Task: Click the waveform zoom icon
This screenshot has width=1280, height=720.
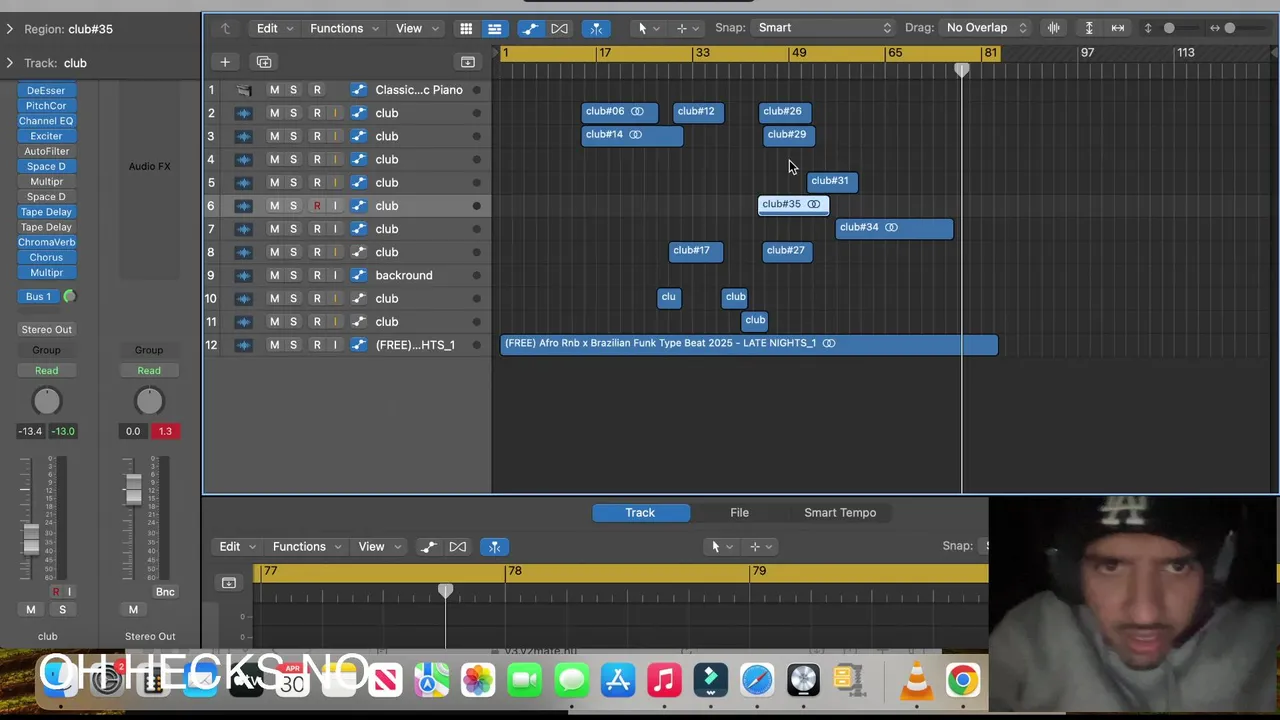Action: [x=1054, y=28]
